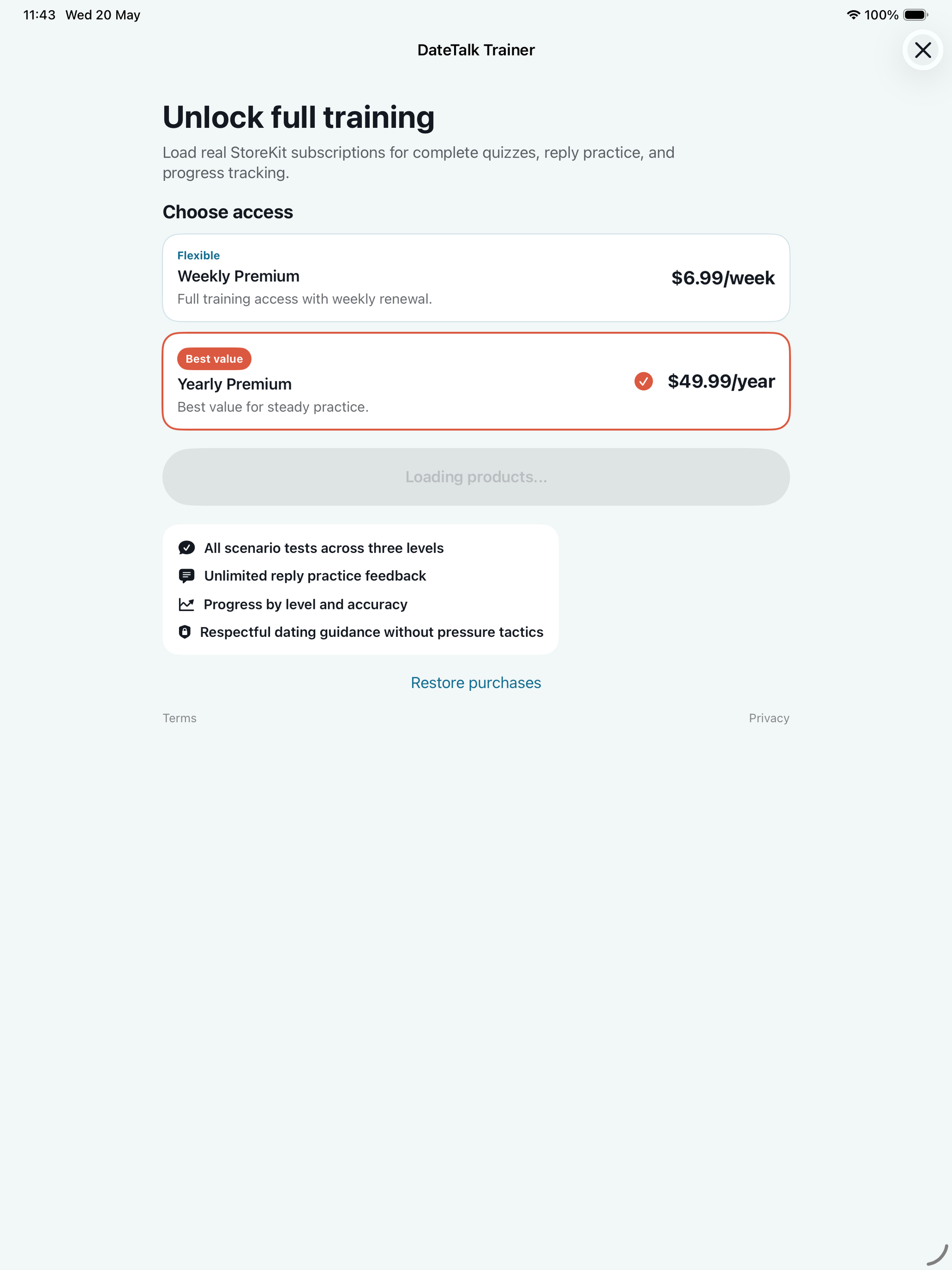Tap the Wi-Fi status icon
Viewport: 952px width, 1270px height.
pos(853,15)
